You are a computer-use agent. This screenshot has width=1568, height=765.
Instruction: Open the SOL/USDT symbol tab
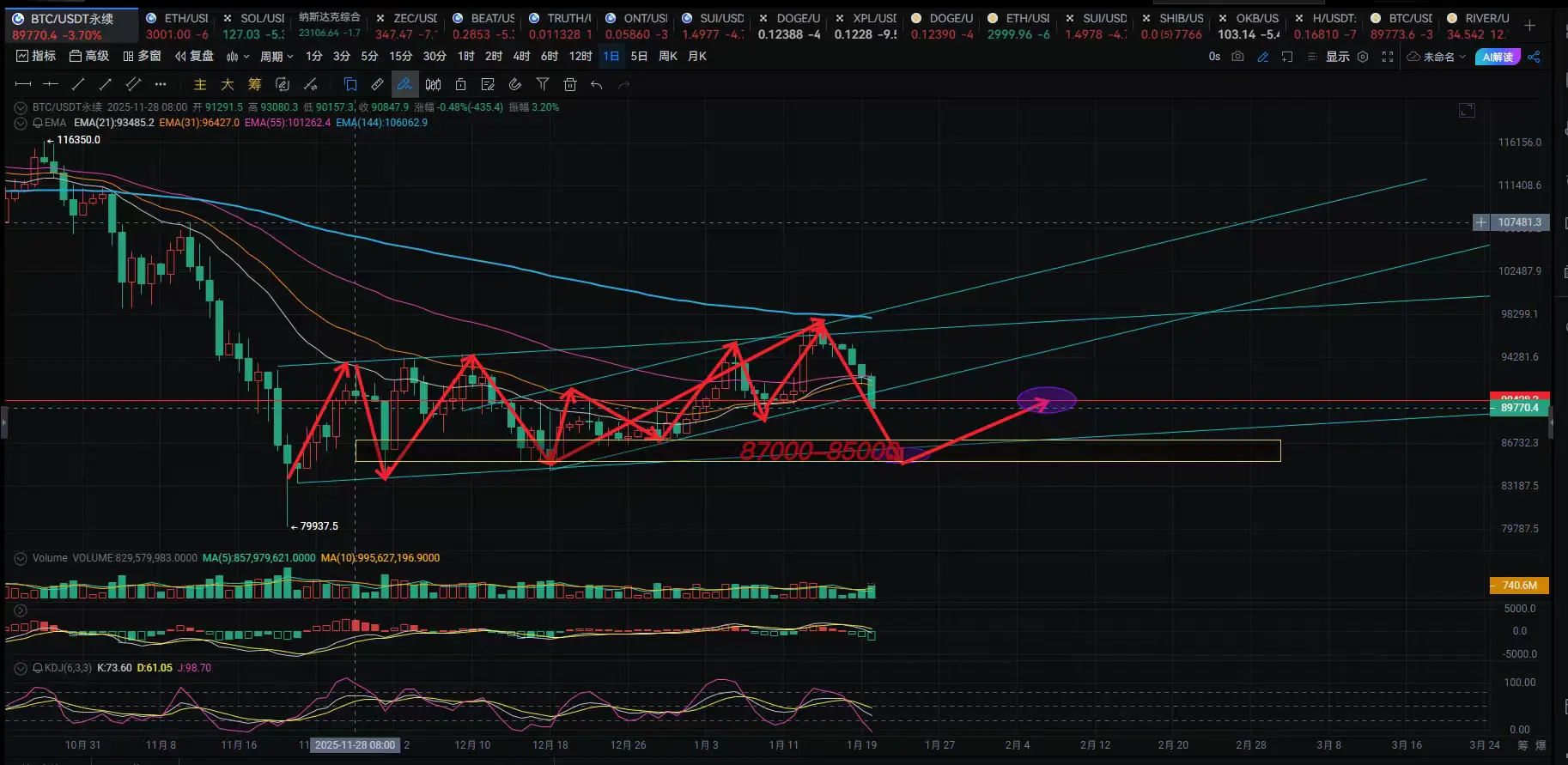[x=253, y=26]
